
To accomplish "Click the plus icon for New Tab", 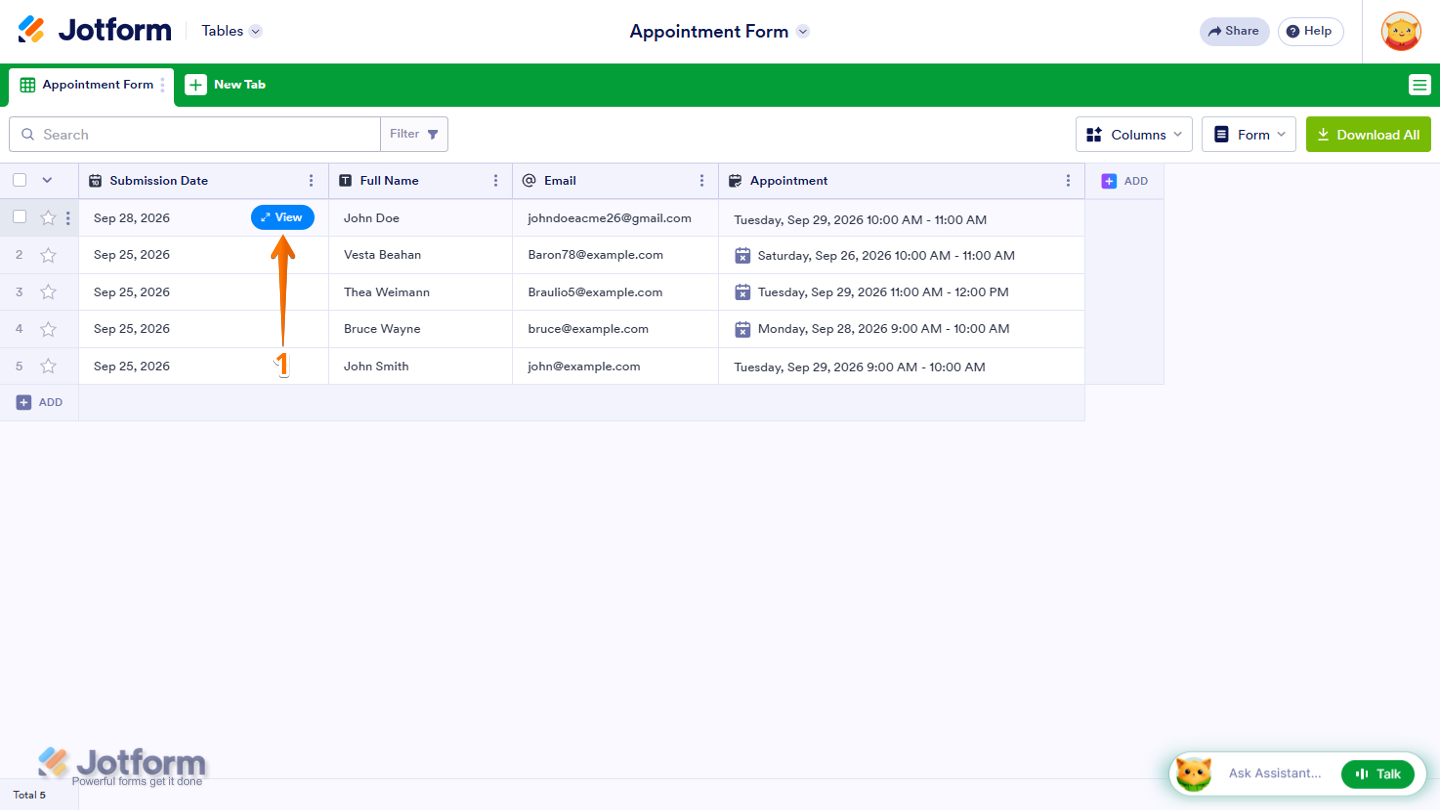I will tap(196, 85).
